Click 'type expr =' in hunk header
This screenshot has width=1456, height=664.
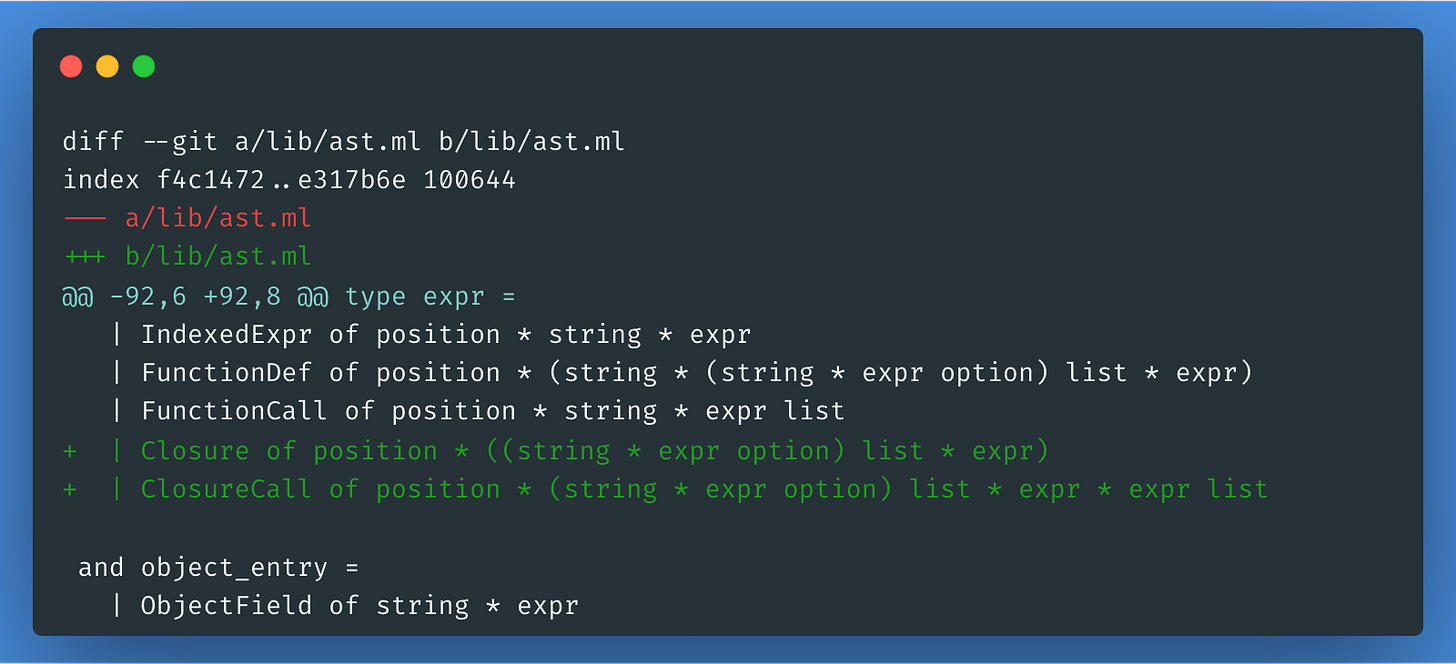[x=430, y=297]
